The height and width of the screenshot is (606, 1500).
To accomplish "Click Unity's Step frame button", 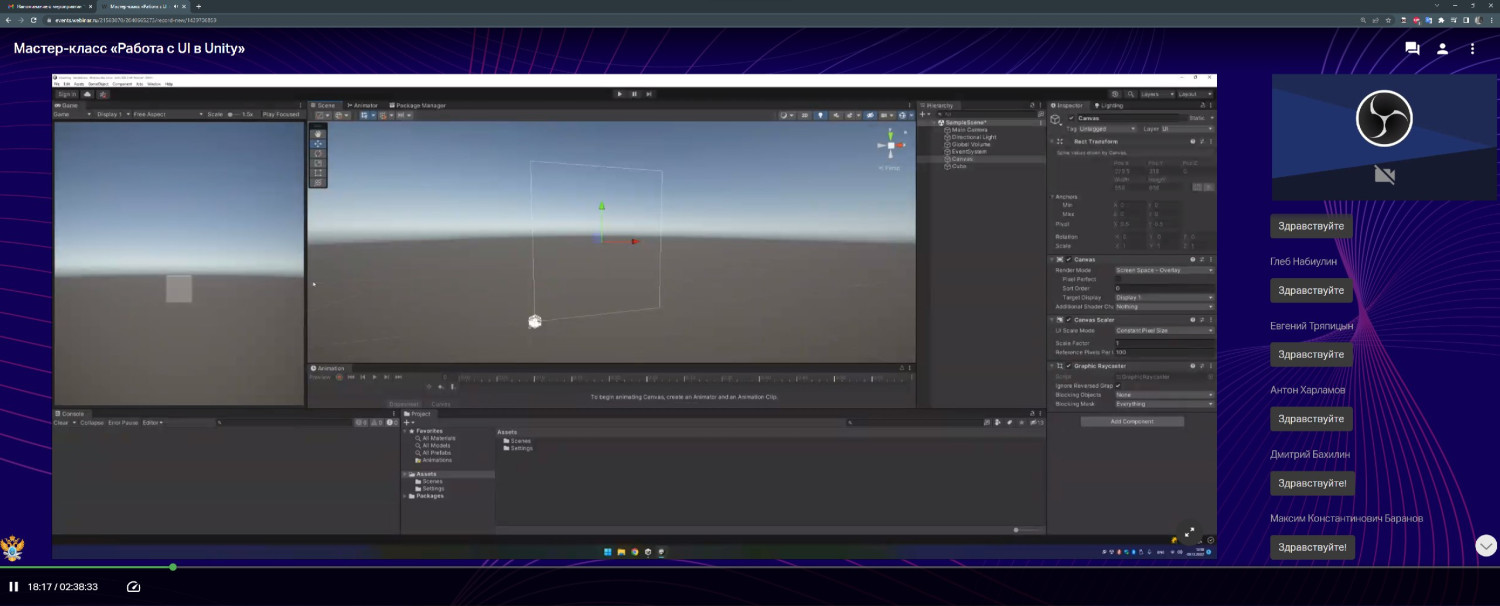I will point(649,94).
